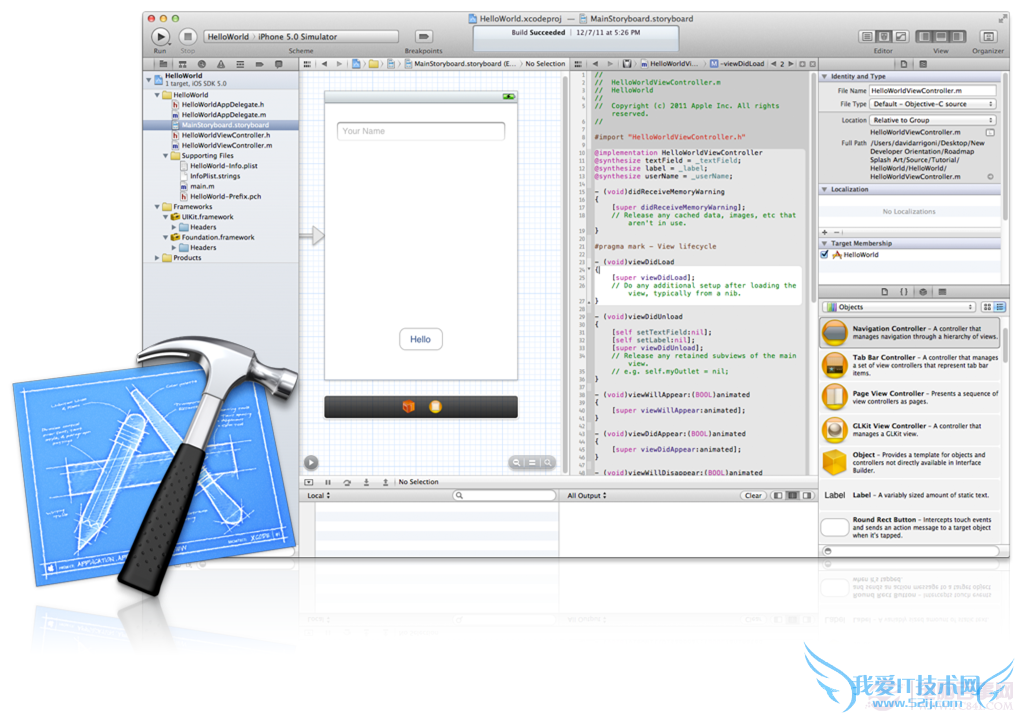The image size is (1020, 718).
Task: Expand the Products folder
Action: point(157,258)
